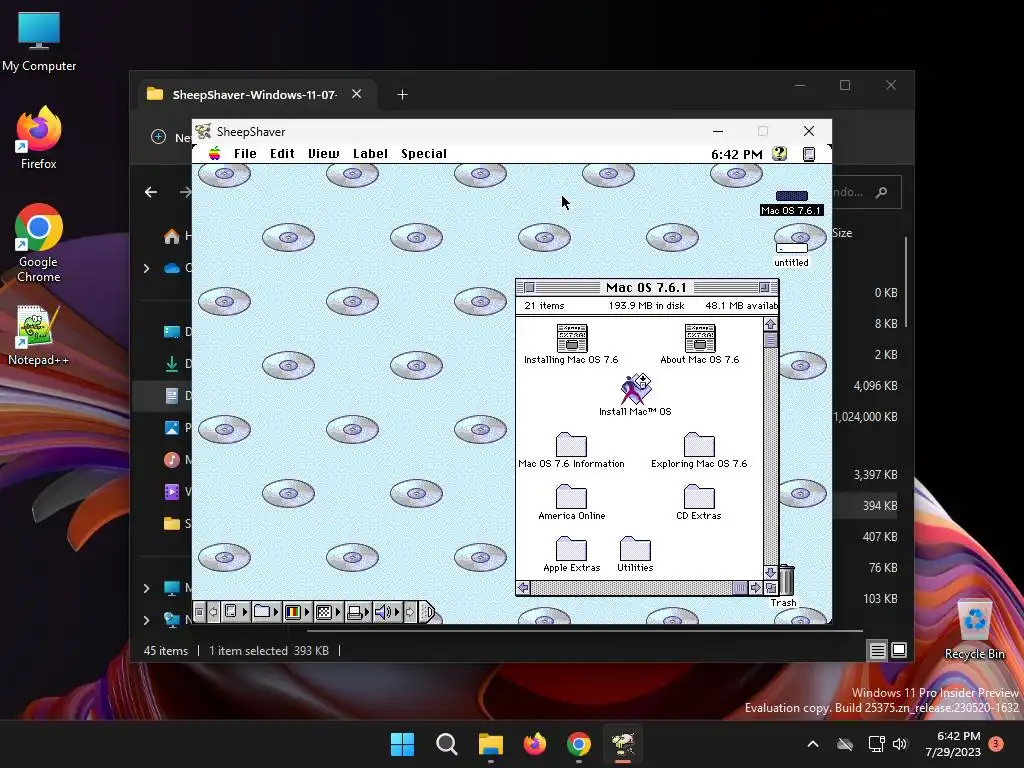1024x768 pixels.
Task: Click the Finder window scroll up arrow
Action: pos(771,325)
